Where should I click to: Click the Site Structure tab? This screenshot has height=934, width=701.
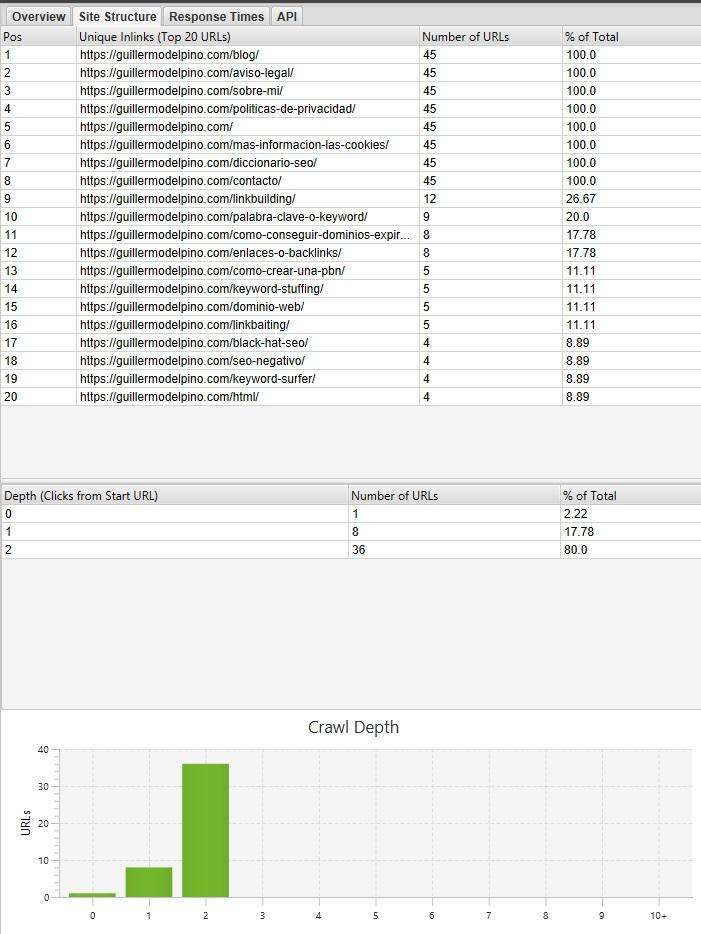click(117, 17)
